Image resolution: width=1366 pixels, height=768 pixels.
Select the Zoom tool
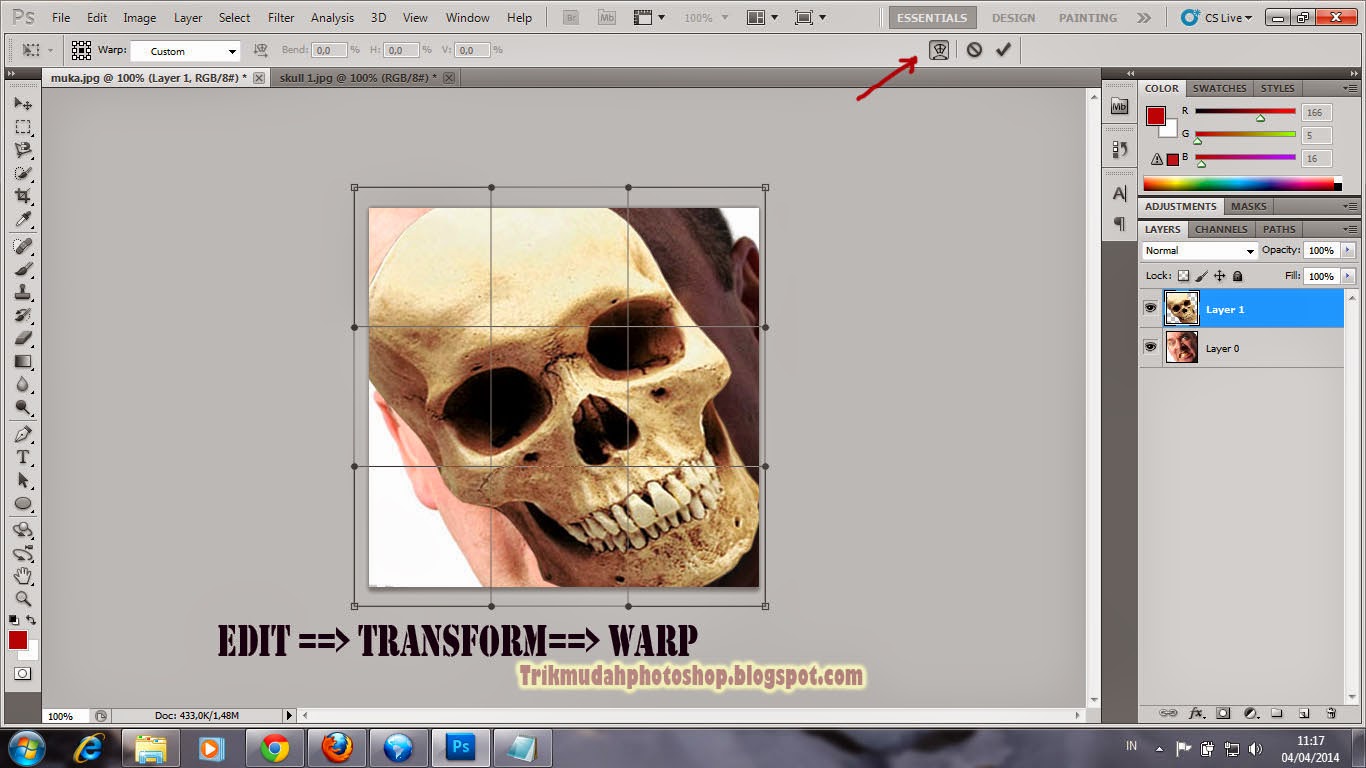[x=23, y=599]
